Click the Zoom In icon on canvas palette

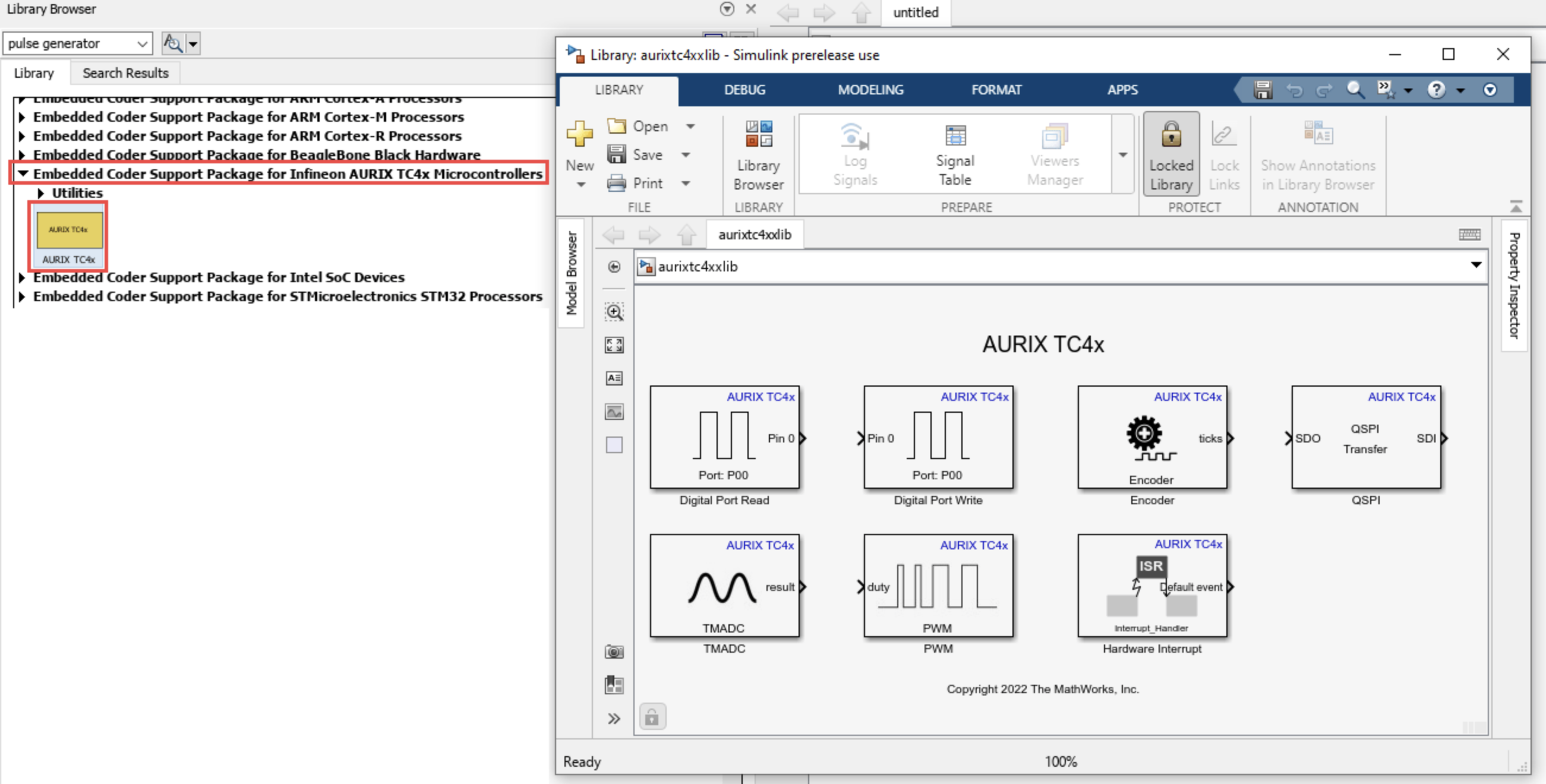pyautogui.click(x=614, y=311)
